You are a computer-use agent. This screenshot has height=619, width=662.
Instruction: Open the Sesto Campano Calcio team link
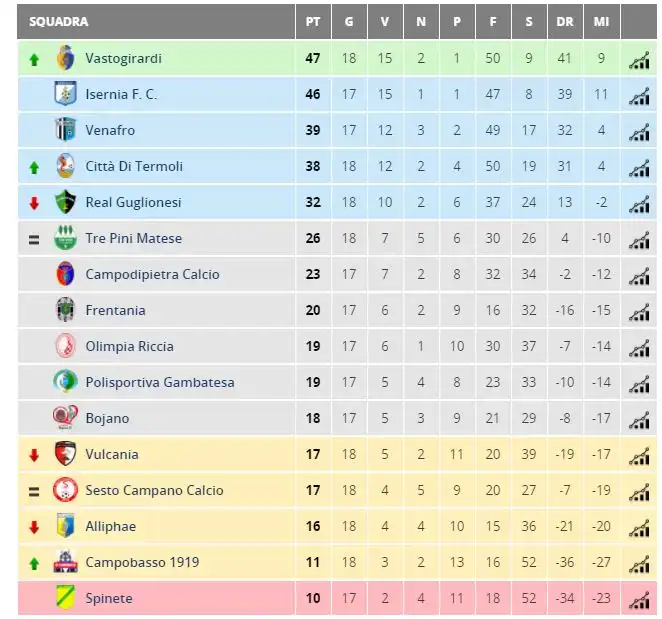point(154,490)
